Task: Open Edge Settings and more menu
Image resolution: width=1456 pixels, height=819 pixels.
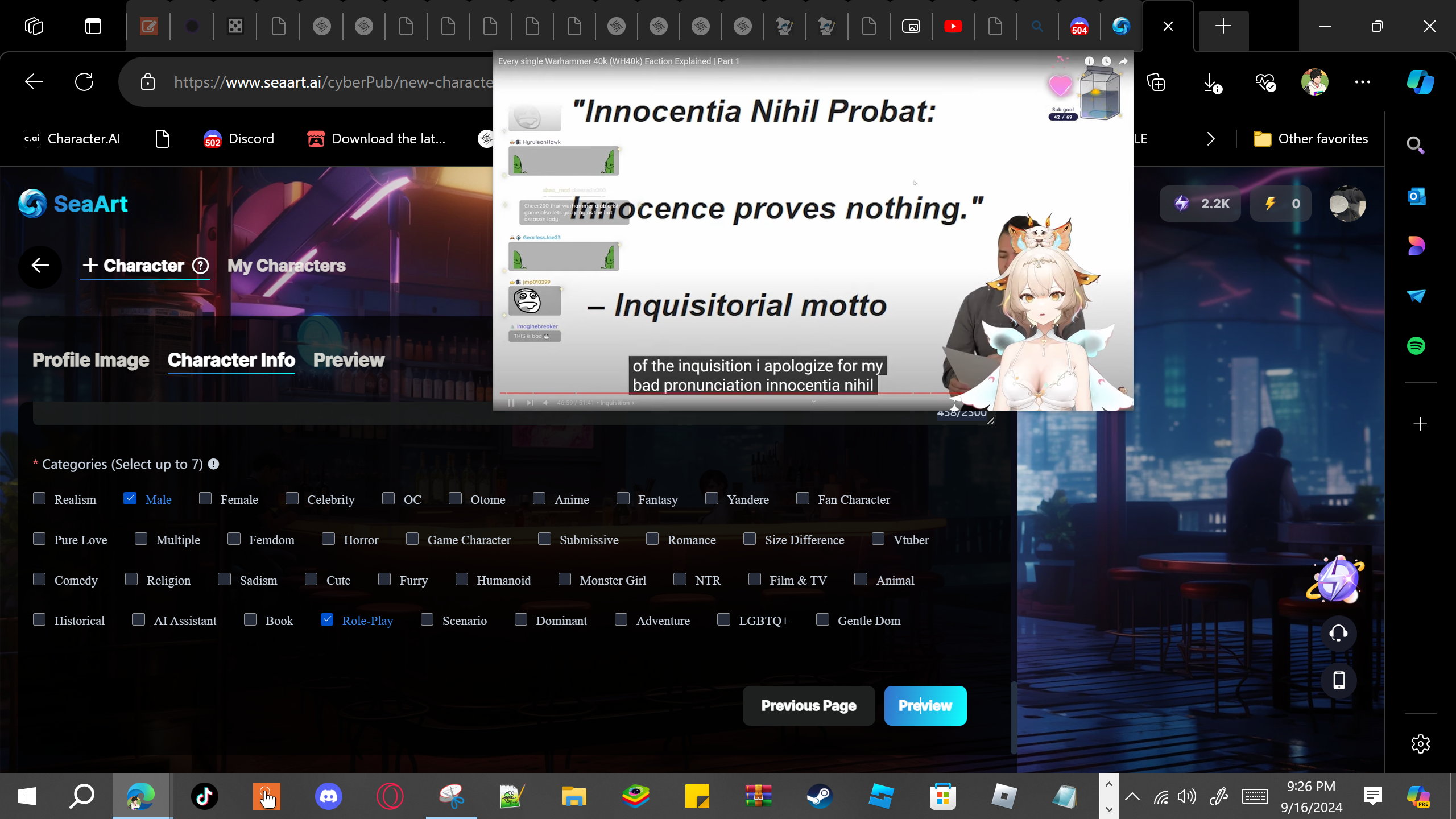Action: (1362, 82)
